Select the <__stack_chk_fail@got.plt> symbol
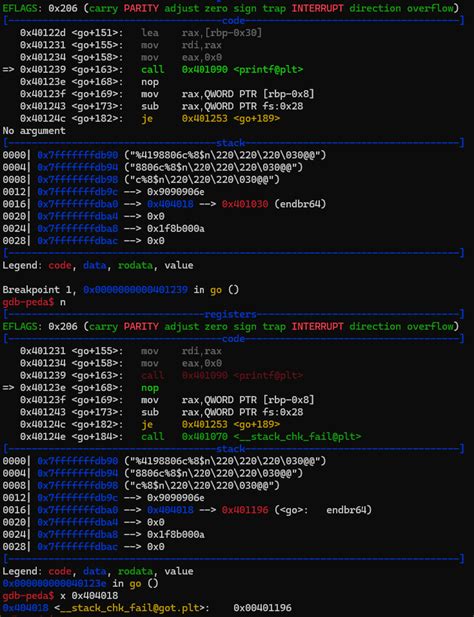474x617 pixels. tap(132, 608)
